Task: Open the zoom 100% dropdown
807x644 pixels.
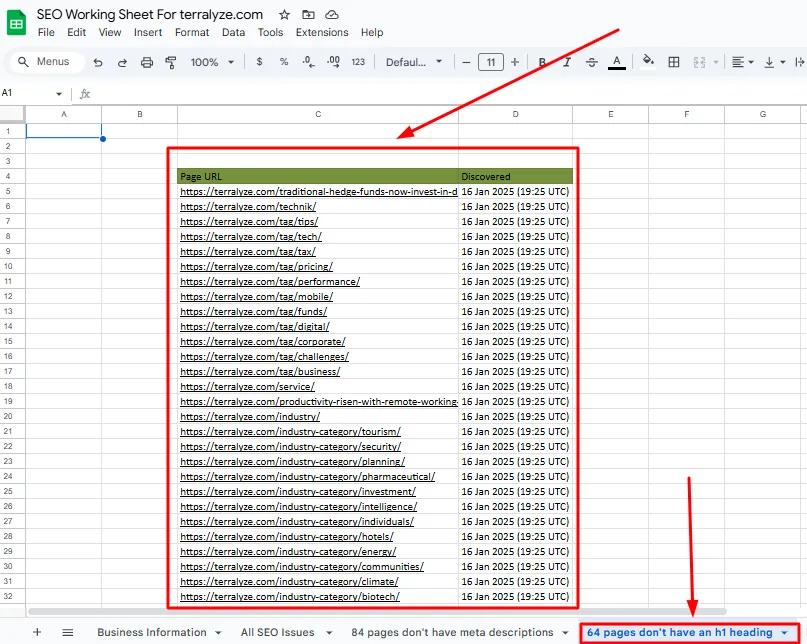Action: 212,62
